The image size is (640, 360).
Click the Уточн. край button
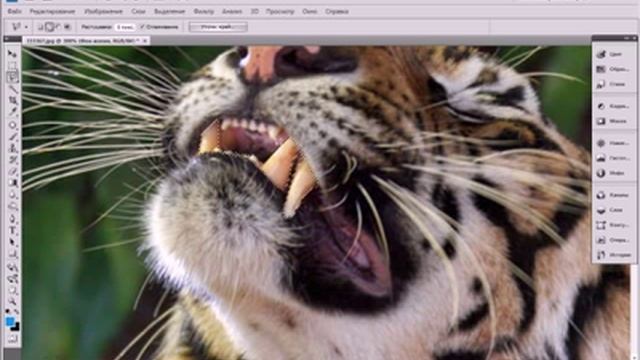pyautogui.click(x=218, y=27)
